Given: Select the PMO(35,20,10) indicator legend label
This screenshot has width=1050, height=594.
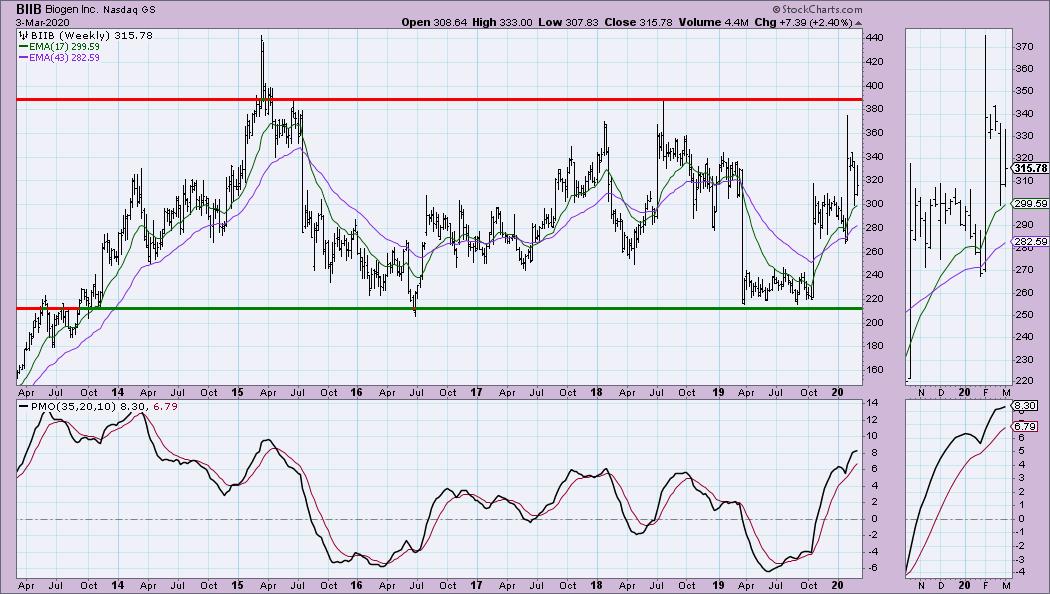Looking at the screenshot, I should (x=72, y=406).
